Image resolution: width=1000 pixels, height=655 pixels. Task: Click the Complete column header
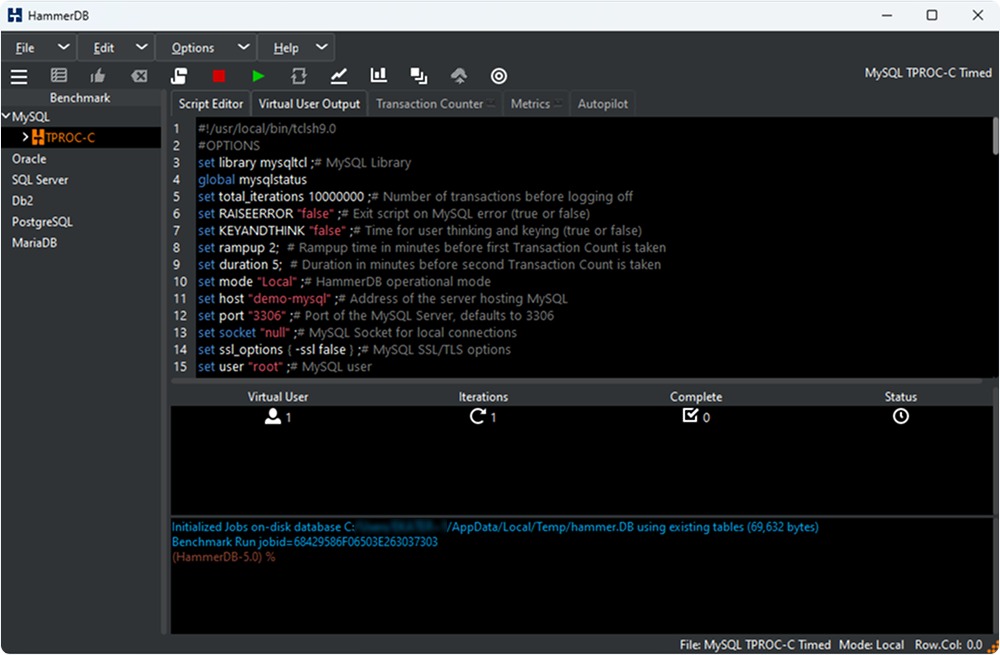tap(696, 397)
